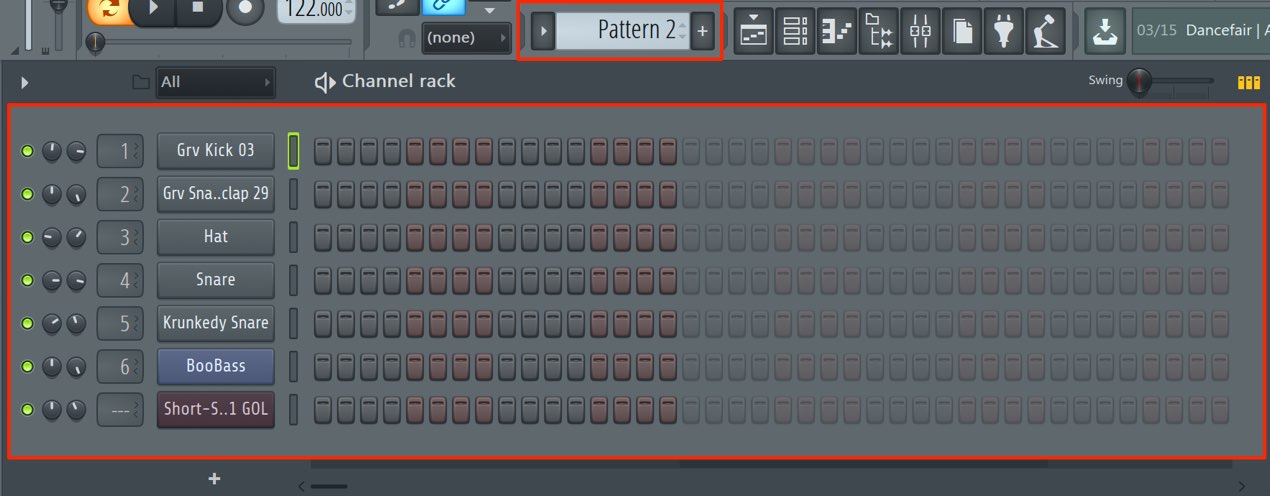Click the Channel rack speaker icon
The height and width of the screenshot is (496, 1270).
[325, 82]
